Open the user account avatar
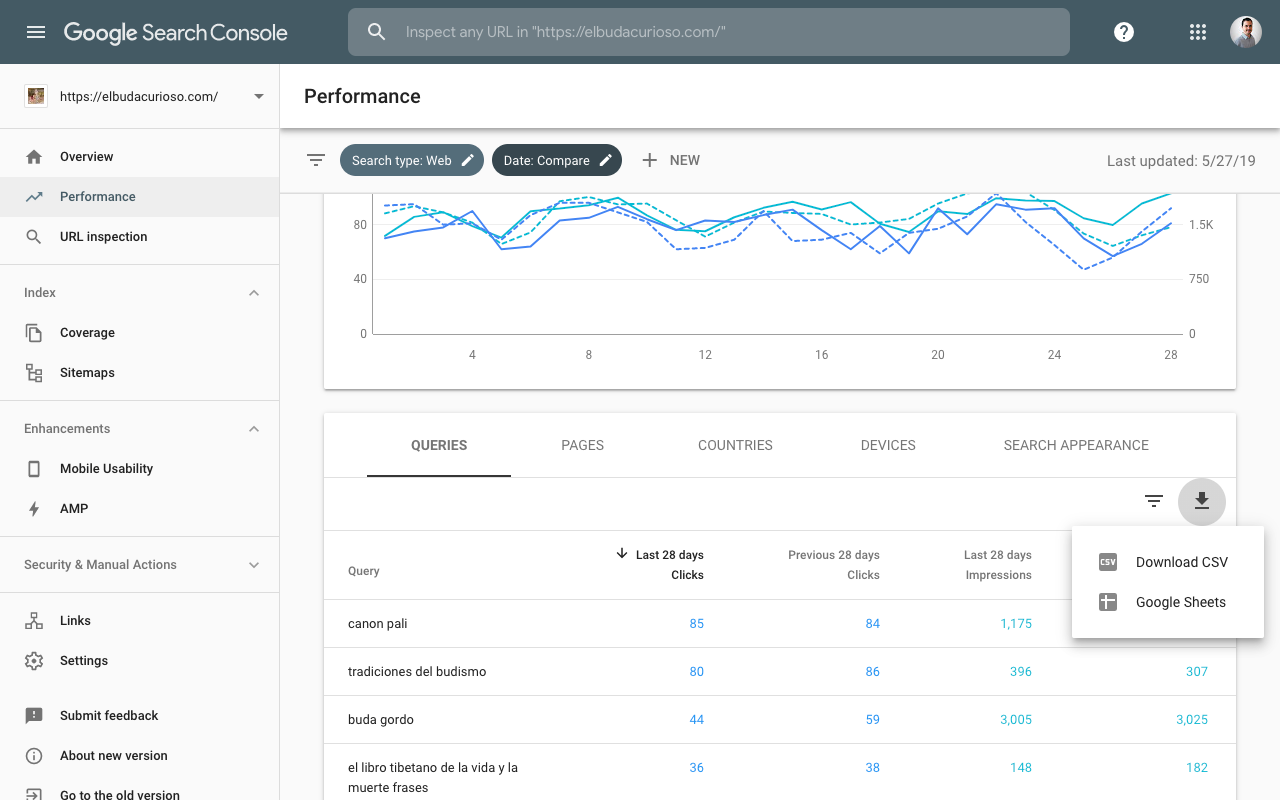Image resolution: width=1280 pixels, height=800 pixels. point(1246,32)
